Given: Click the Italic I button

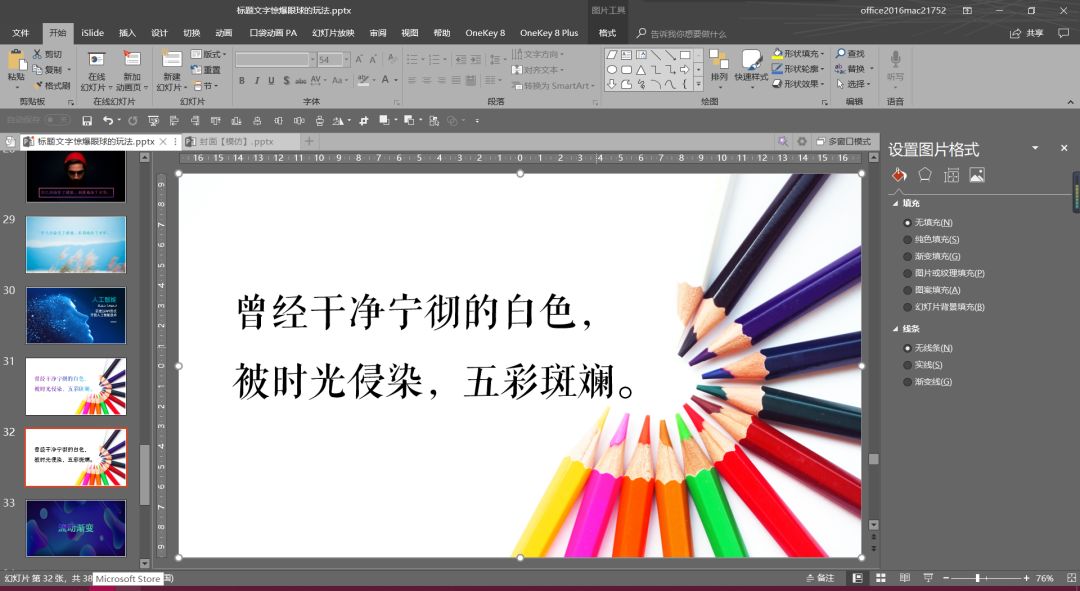Looking at the screenshot, I should (257, 81).
